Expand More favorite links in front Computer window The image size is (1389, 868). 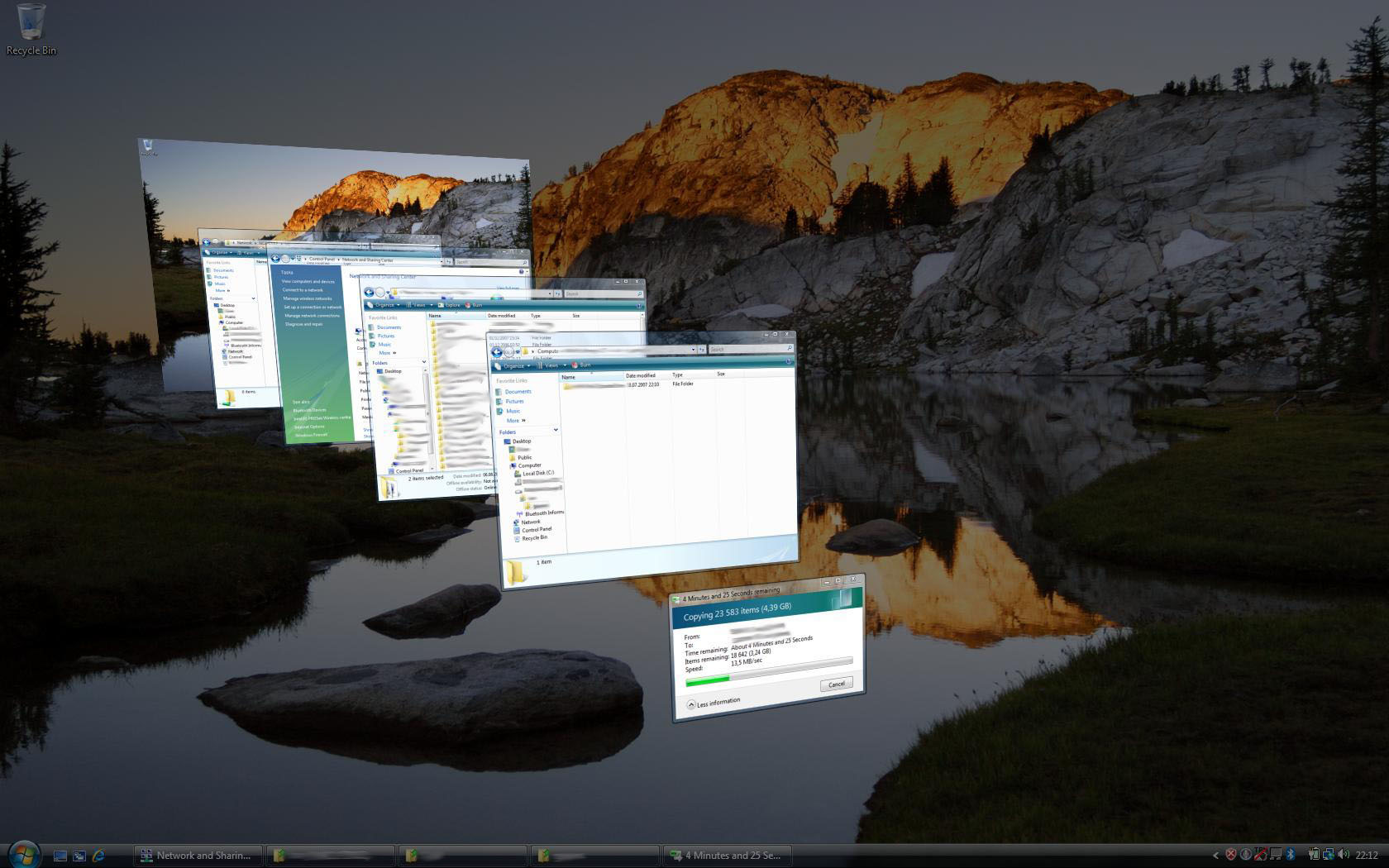click(516, 420)
